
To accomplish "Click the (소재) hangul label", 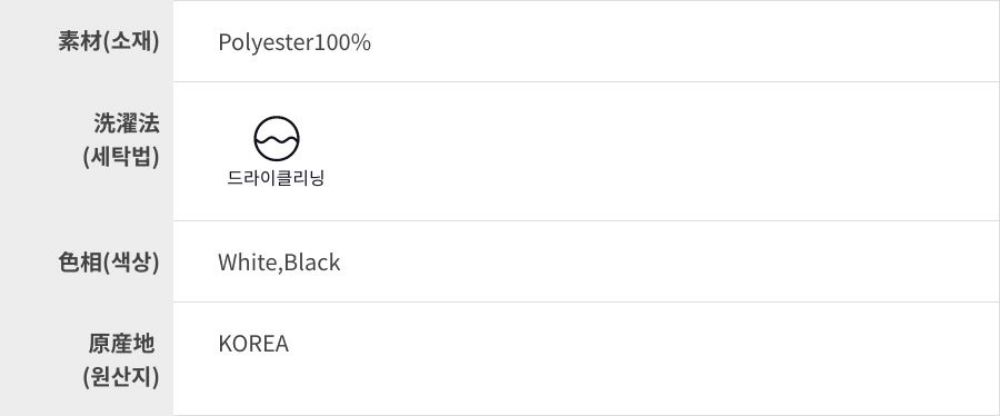I will coord(130,43).
